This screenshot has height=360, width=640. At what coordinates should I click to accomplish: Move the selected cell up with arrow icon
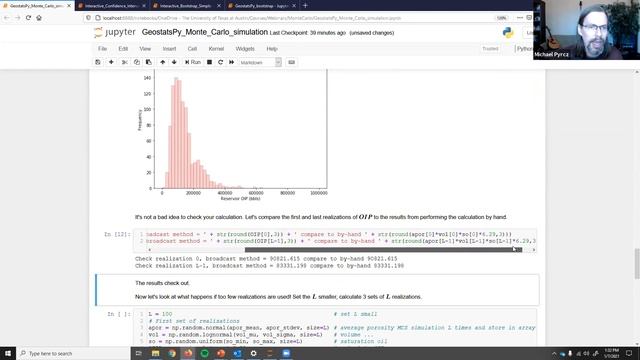coord(162,62)
